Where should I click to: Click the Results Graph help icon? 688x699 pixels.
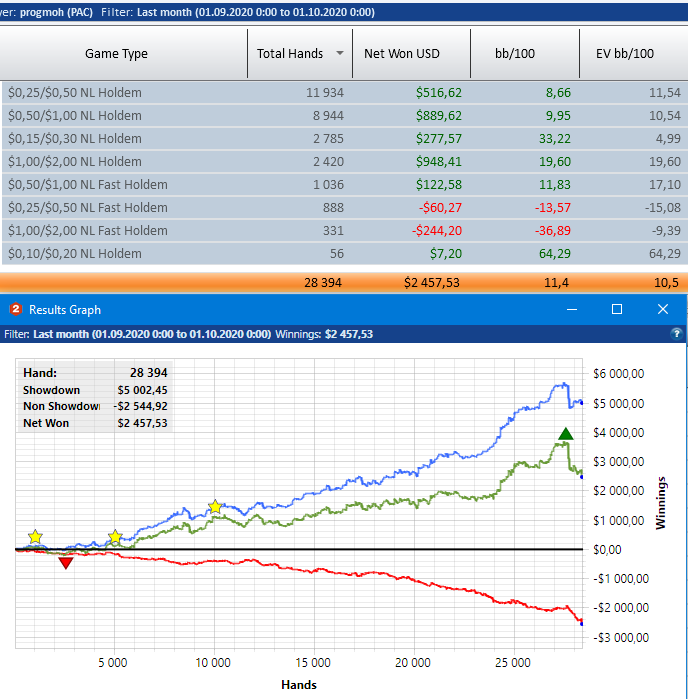click(676, 333)
